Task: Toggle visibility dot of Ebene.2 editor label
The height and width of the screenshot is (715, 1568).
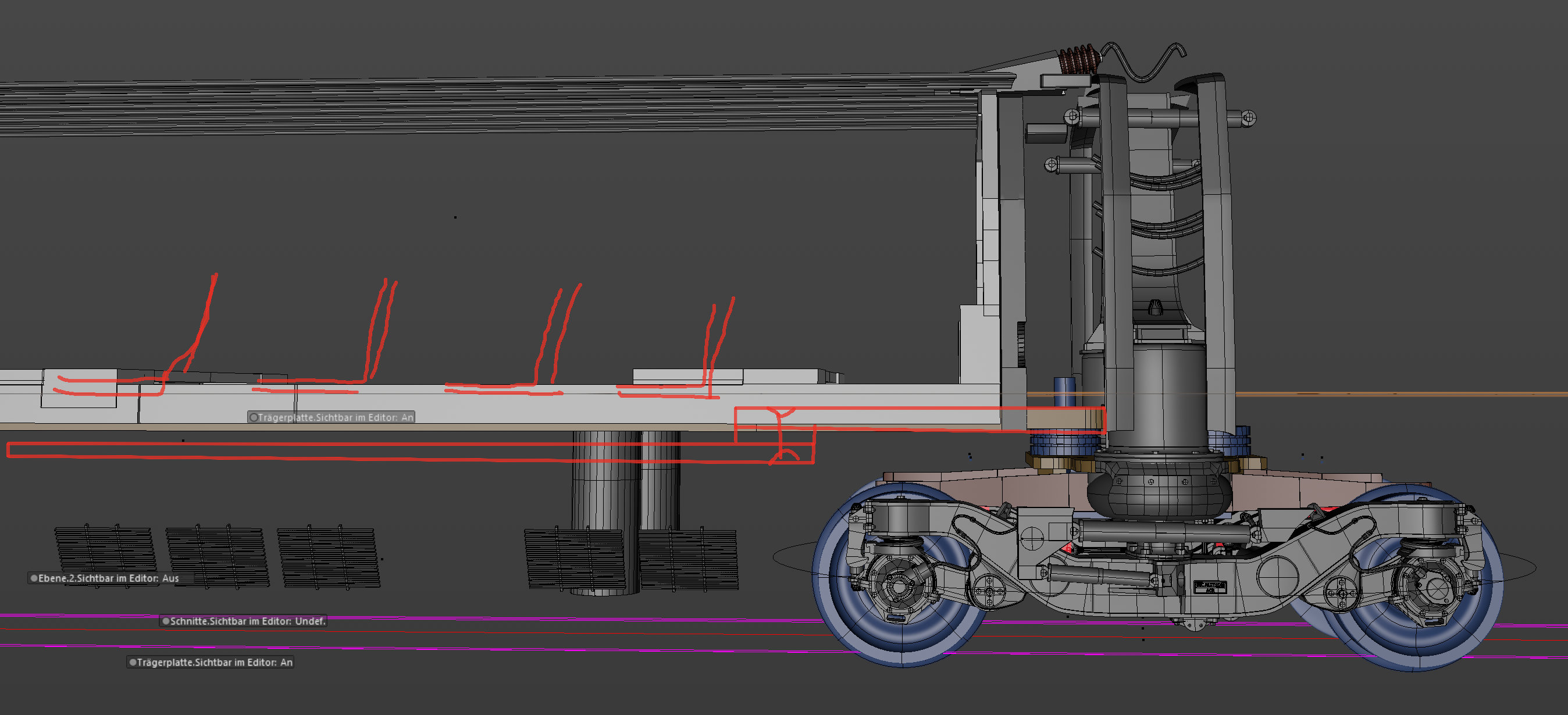Action: (x=34, y=578)
